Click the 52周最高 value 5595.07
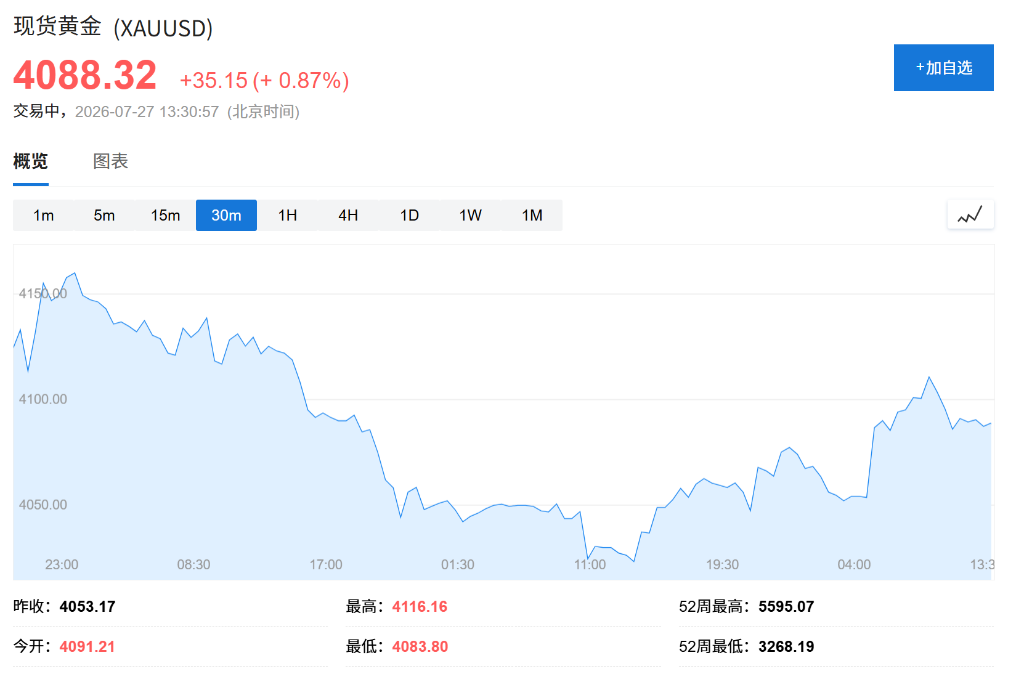This screenshot has width=1024, height=677. click(x=786, y=606)
